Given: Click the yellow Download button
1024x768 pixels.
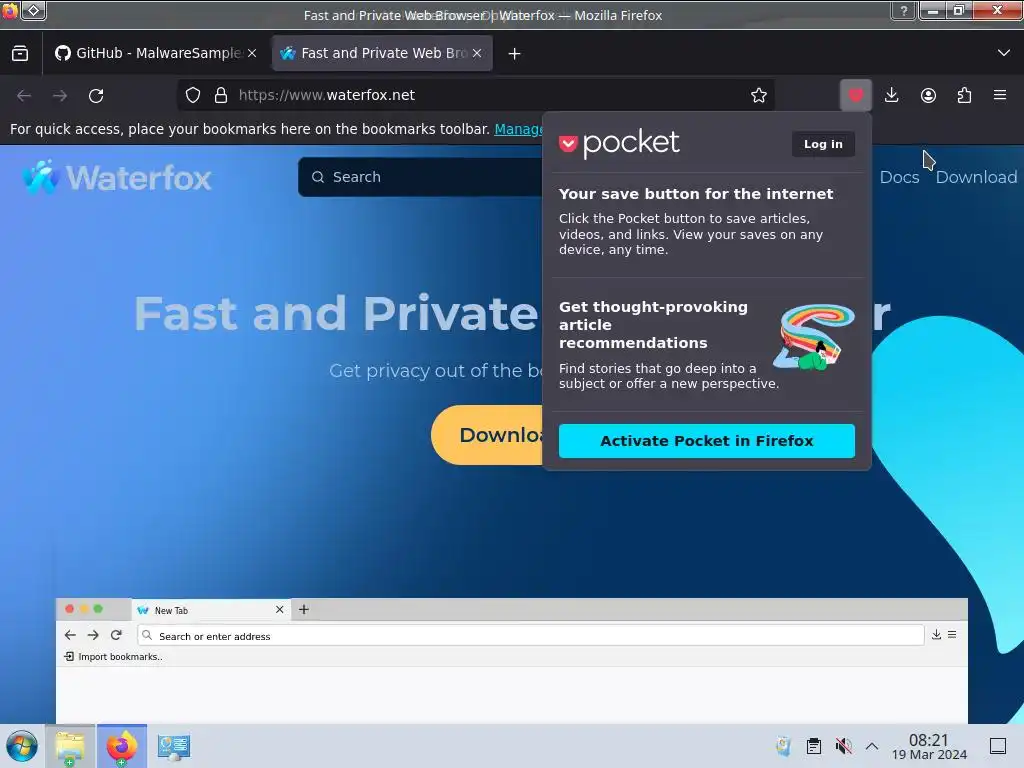Looking at the screenshot, I should 487,435.
